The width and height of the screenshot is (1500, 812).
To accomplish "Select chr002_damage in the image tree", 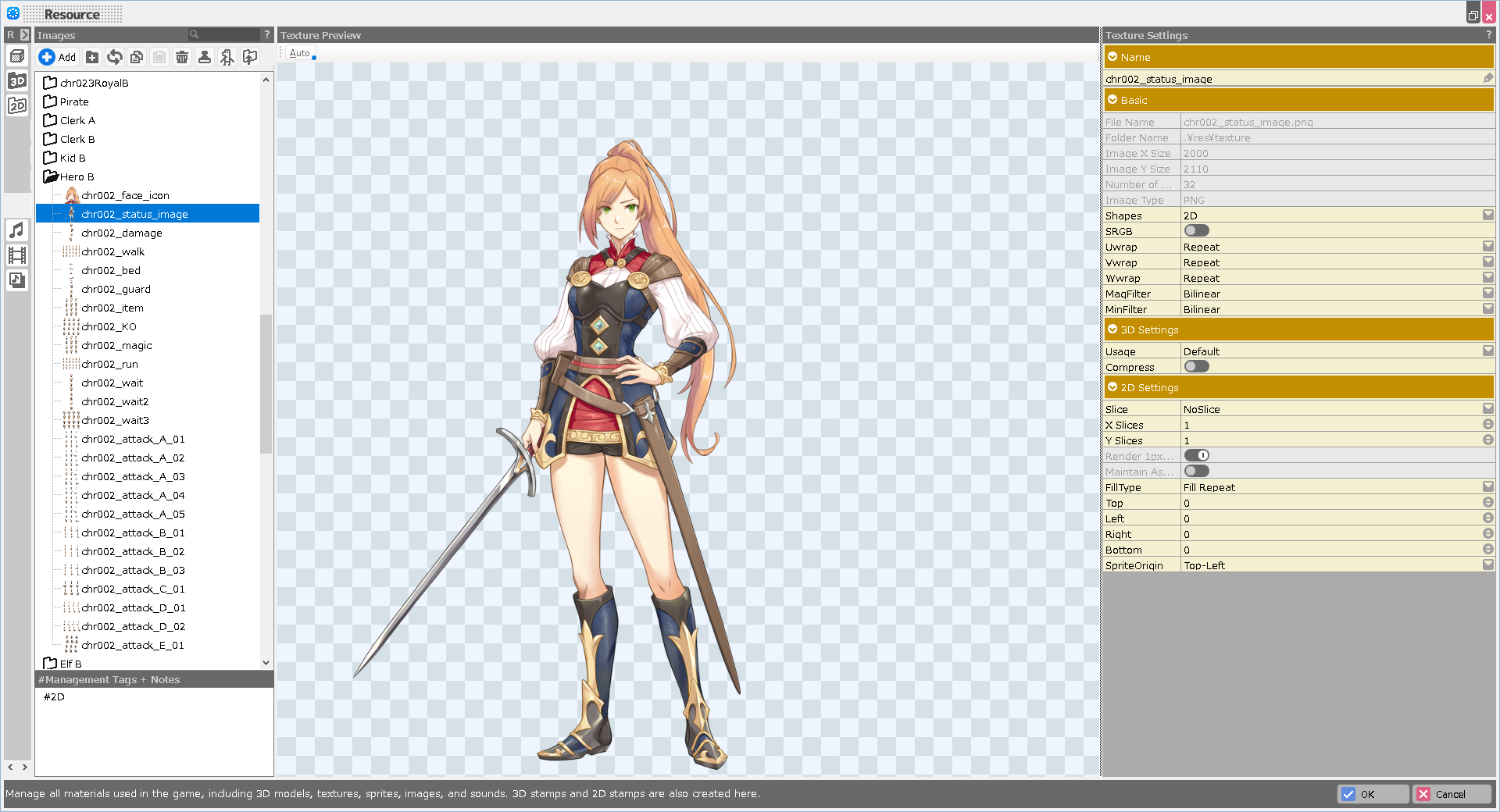I will pyautogui.click(x=122, y=233).
